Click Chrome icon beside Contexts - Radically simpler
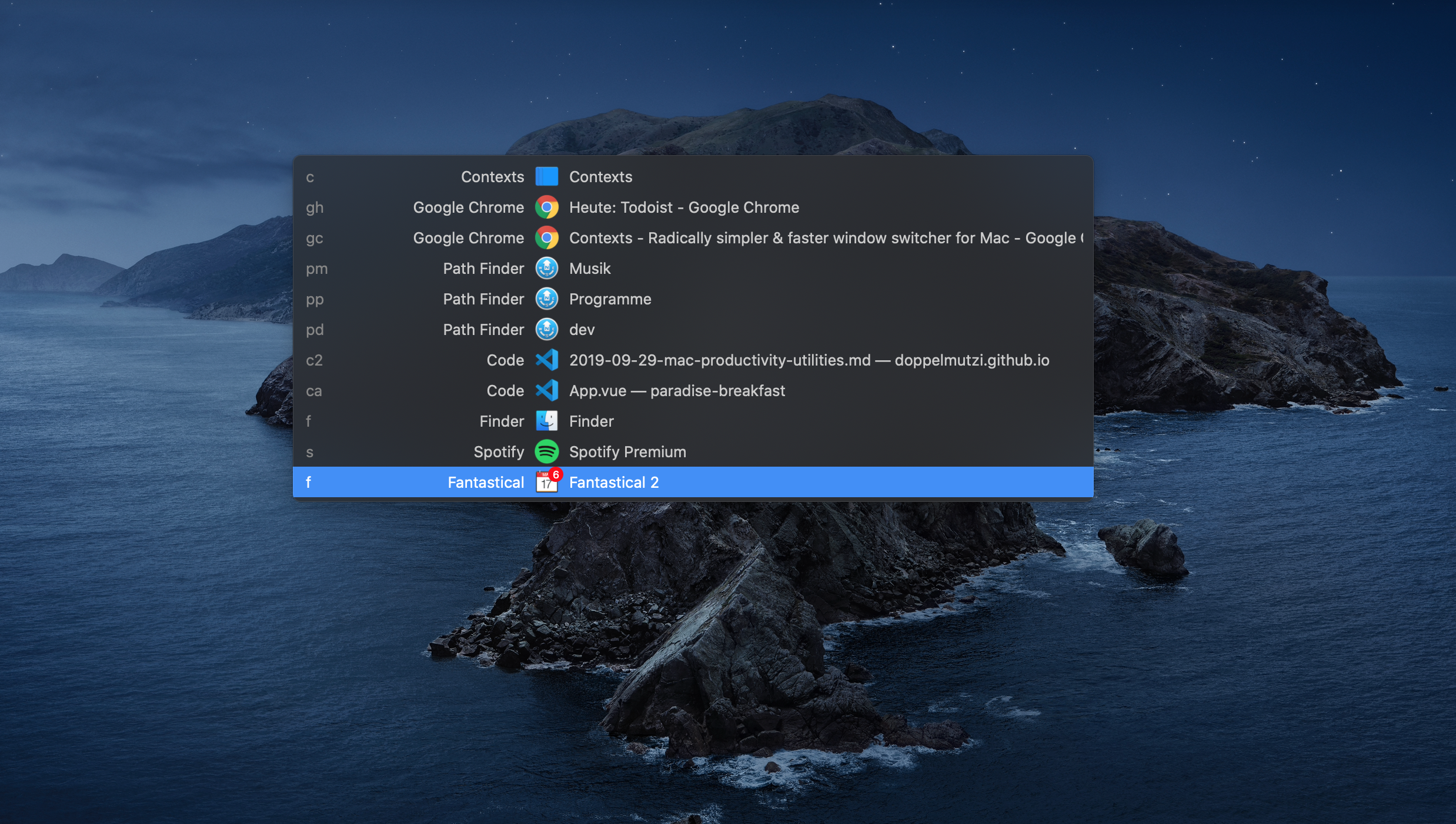 coord(546,237)
